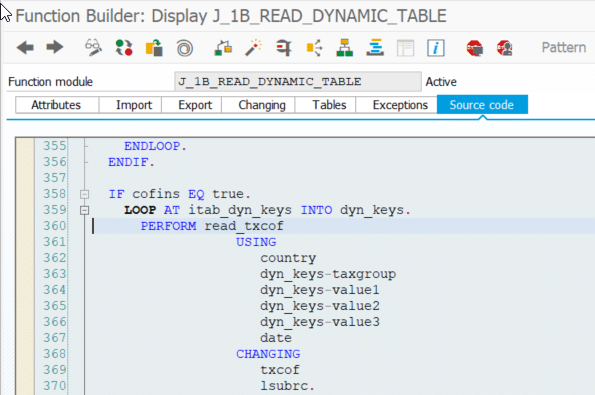Click the Pattern button
The height and width of the screenshot is (395, 595).
(564, 47)
